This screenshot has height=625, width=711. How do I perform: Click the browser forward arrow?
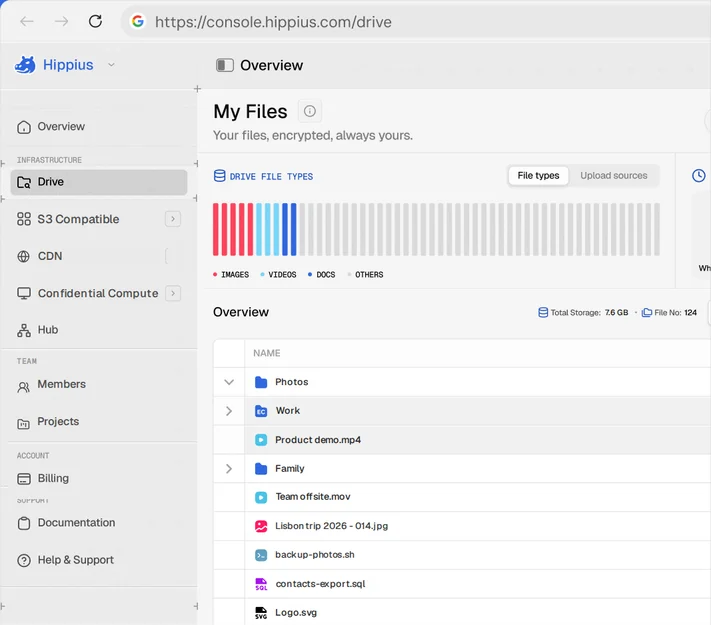(61, 21)
